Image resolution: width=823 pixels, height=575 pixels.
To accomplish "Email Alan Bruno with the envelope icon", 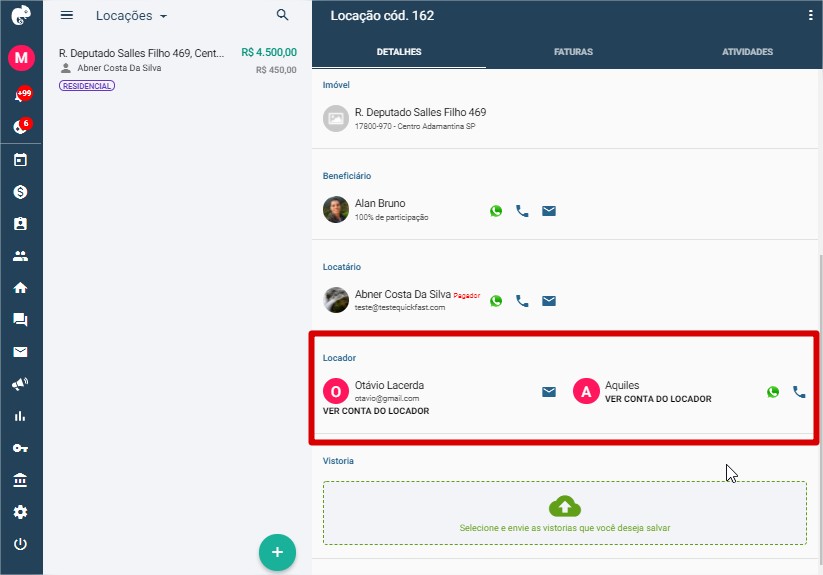I will (549, 211).
